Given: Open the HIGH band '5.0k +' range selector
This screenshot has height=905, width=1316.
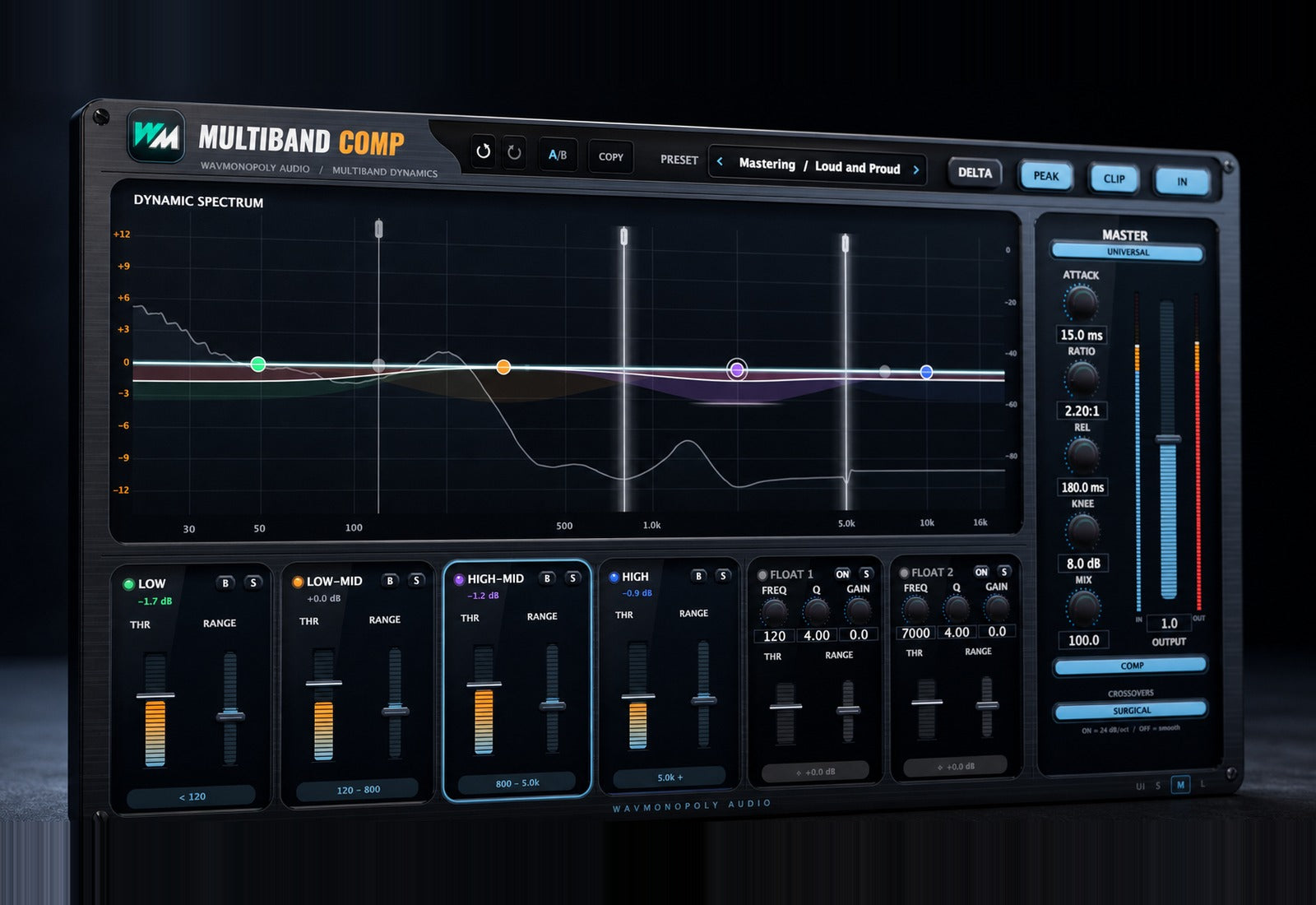Looking at the screenshot, I should (x=670, y=777).
